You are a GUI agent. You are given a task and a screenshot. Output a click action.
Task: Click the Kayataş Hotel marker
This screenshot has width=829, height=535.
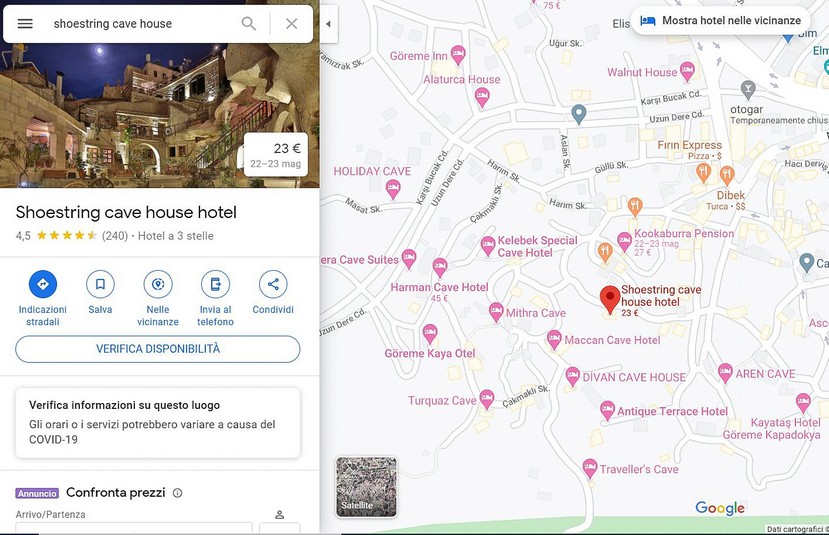coord(803,403)
